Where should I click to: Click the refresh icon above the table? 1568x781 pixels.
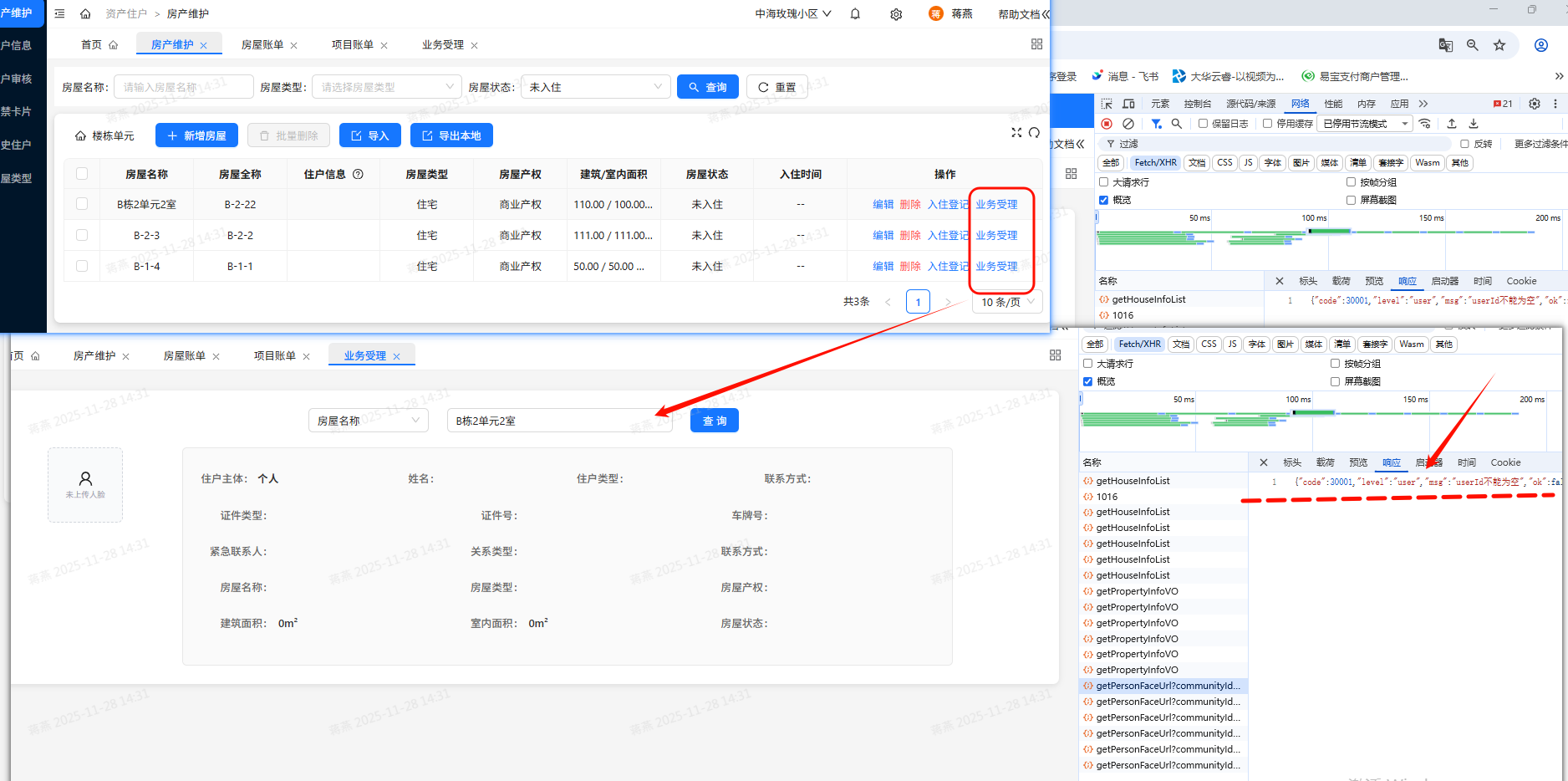click(x=1035, y=133)
